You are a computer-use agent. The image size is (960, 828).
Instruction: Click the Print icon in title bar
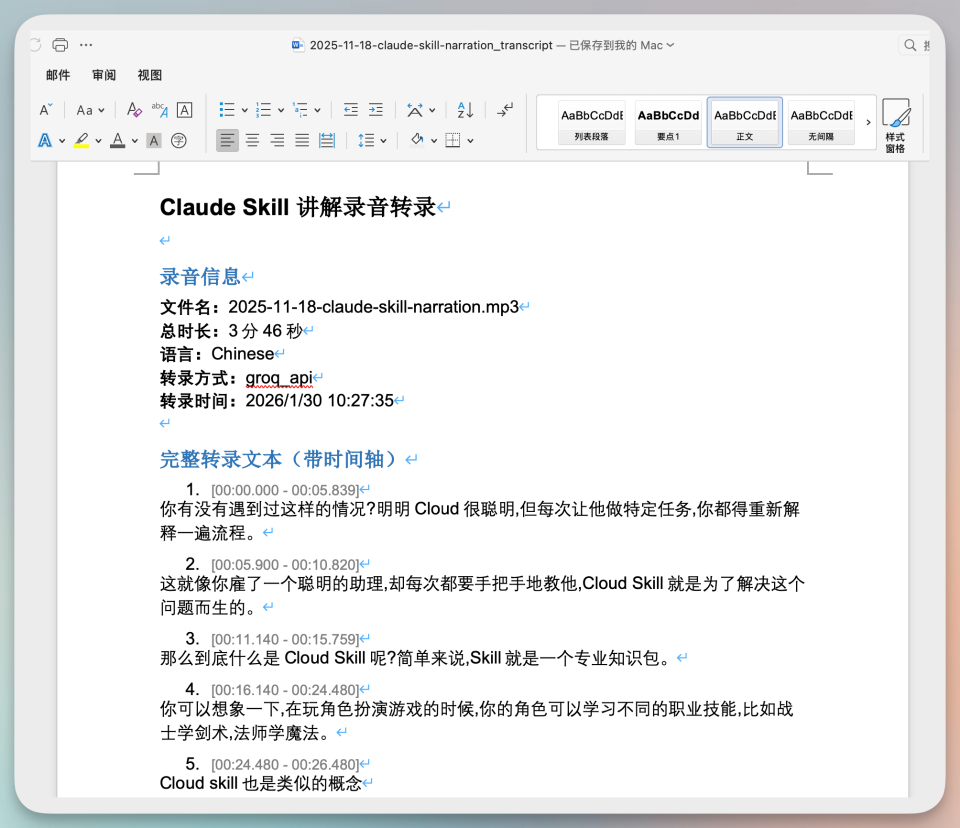coord(60,45)
